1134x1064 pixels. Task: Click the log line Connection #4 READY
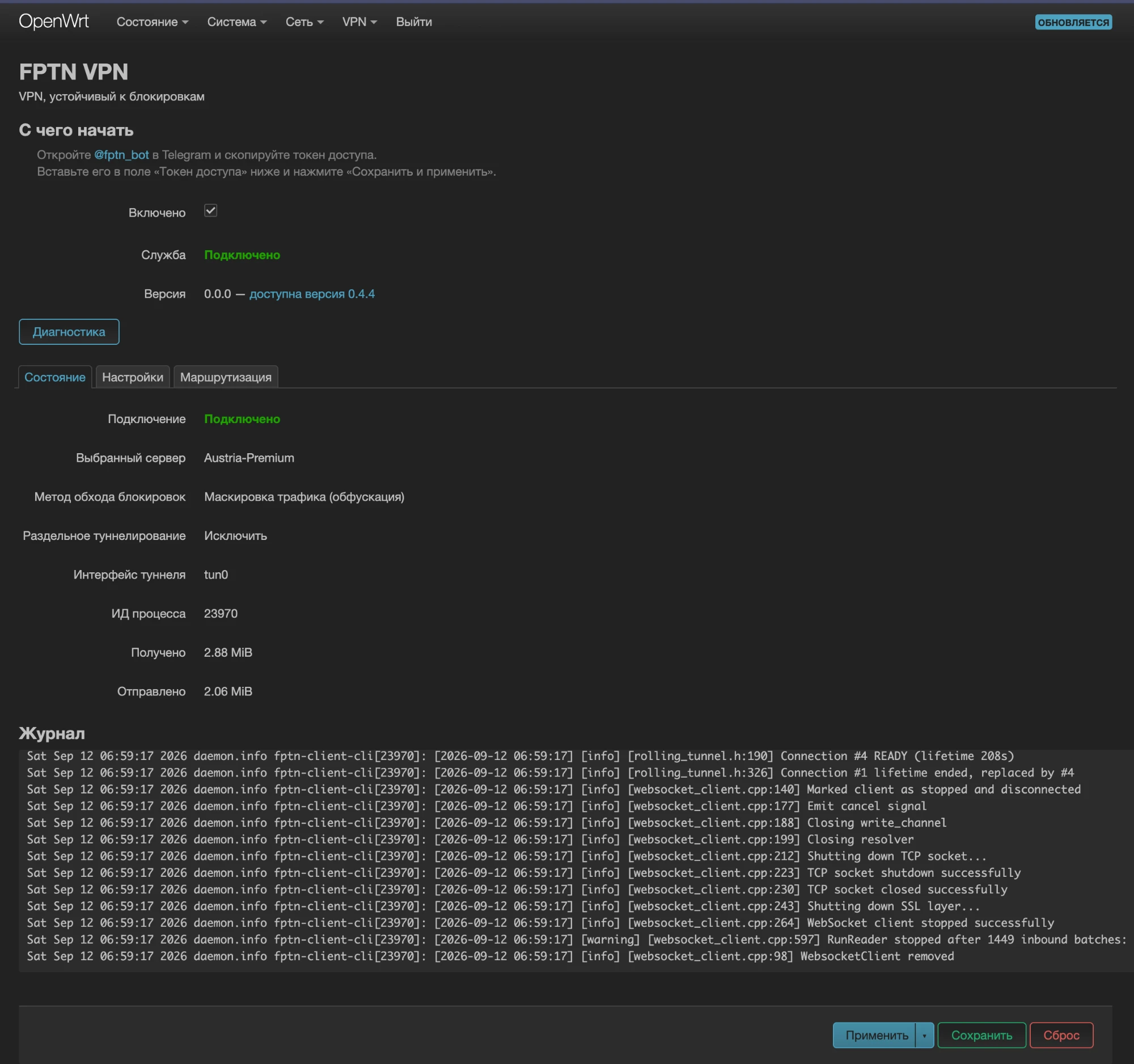[x=521, y=756]
